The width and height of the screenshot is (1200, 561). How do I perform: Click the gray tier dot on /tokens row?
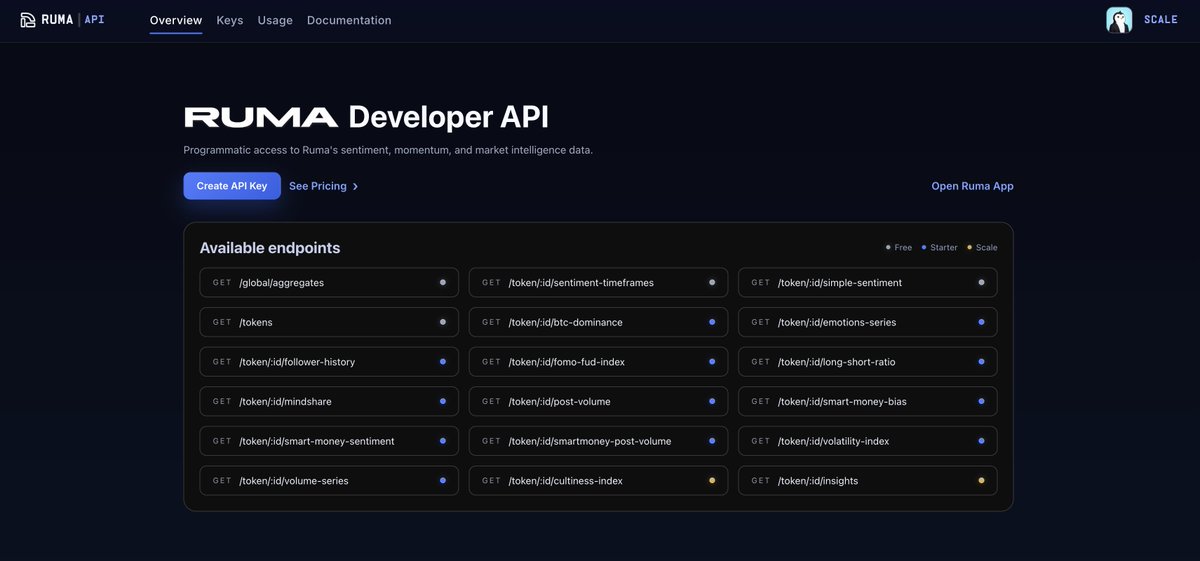(x=443, y=322)
